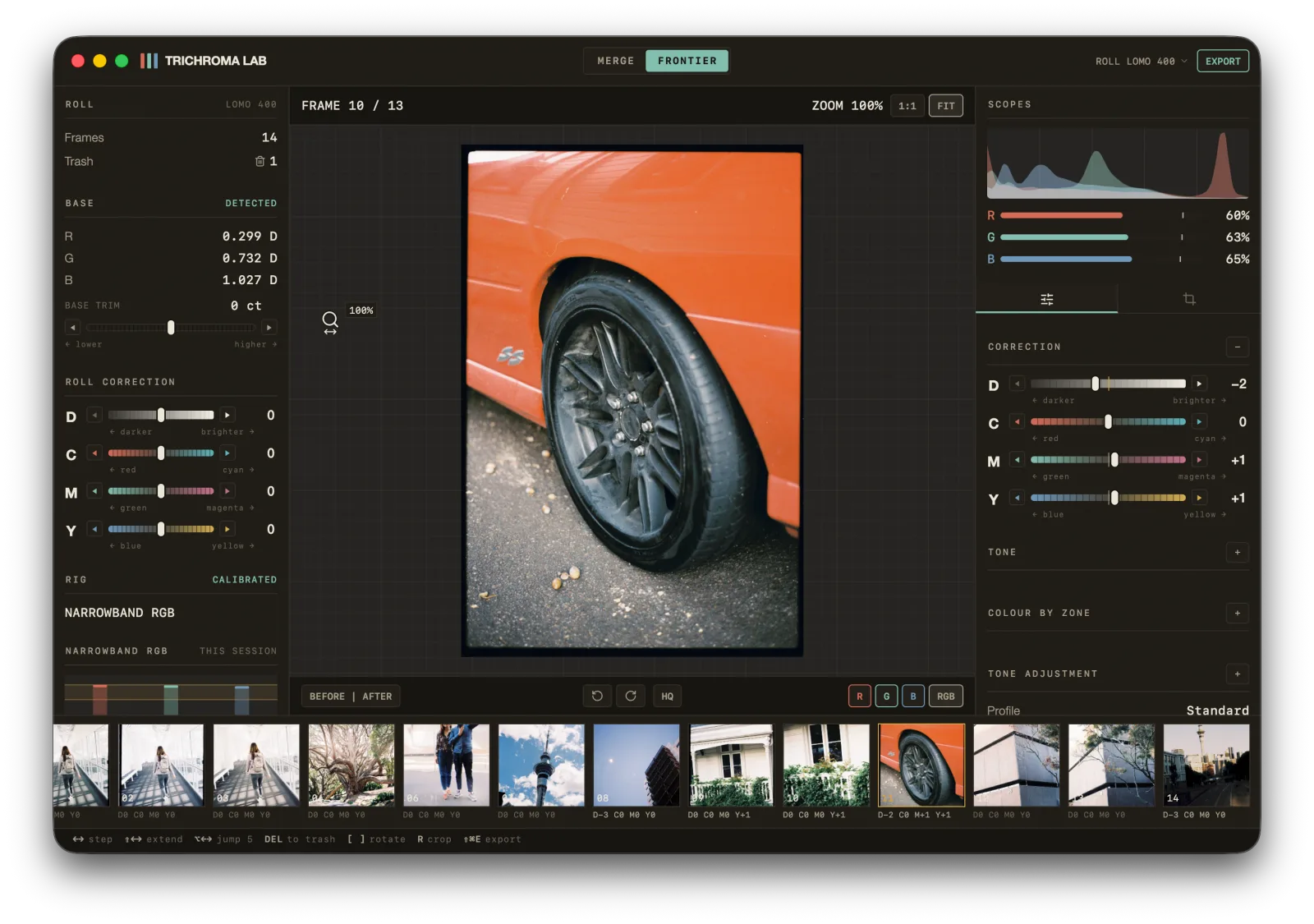Adjust the Base Trim slider handle
1314x924 pixels.
[x=171, y=328]
